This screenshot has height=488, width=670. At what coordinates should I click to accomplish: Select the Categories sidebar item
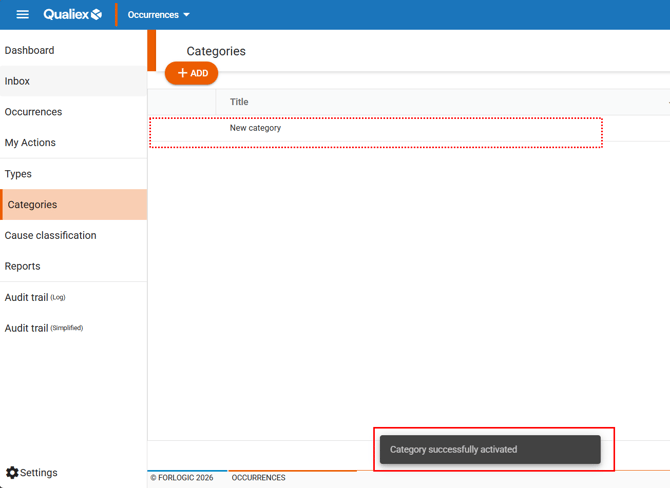tap(33, 205)
